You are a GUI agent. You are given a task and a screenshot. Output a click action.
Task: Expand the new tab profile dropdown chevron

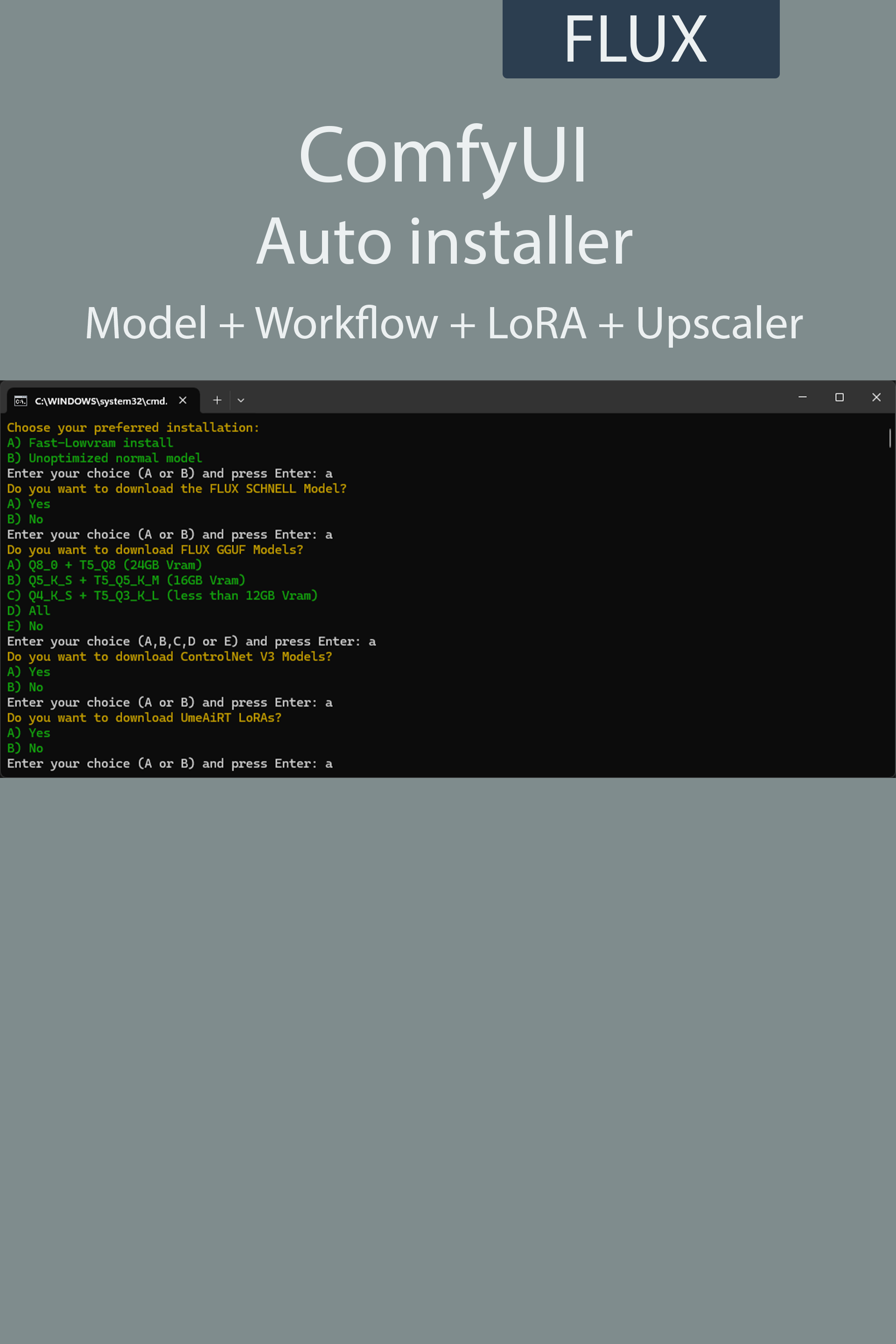[x=241, y=400]
